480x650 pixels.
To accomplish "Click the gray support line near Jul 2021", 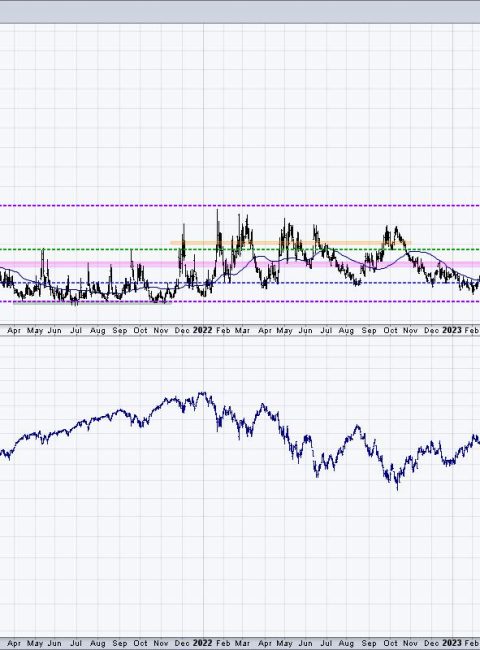I will (x=92, y=302).
